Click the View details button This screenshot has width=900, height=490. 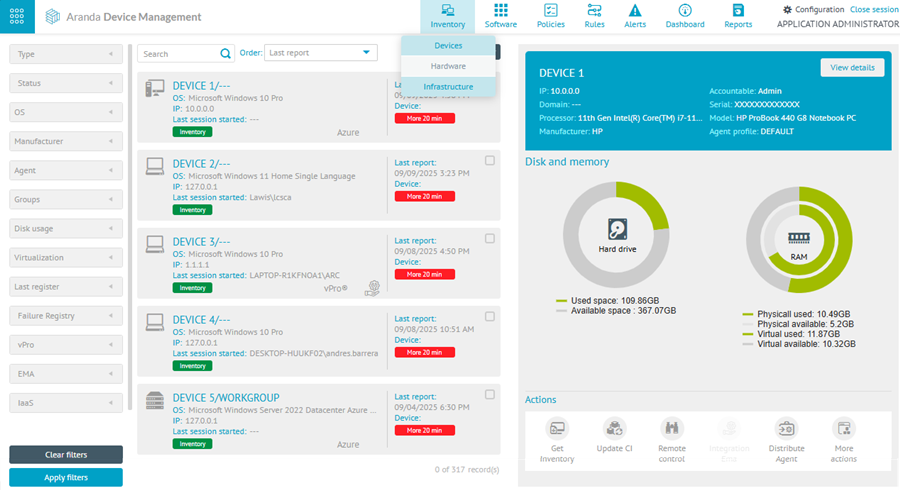point(852,68)
